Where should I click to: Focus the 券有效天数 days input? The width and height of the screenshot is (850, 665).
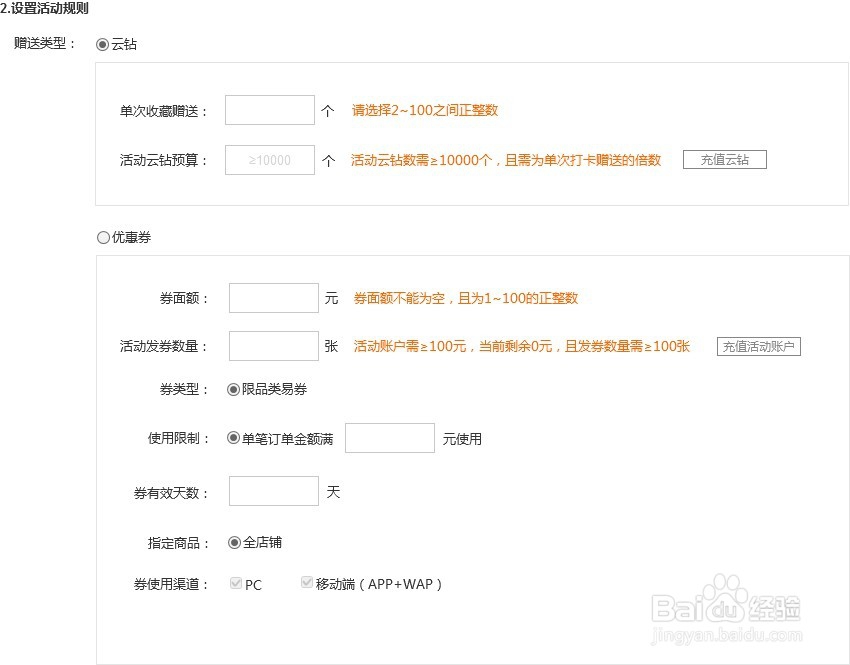point(273,492)
